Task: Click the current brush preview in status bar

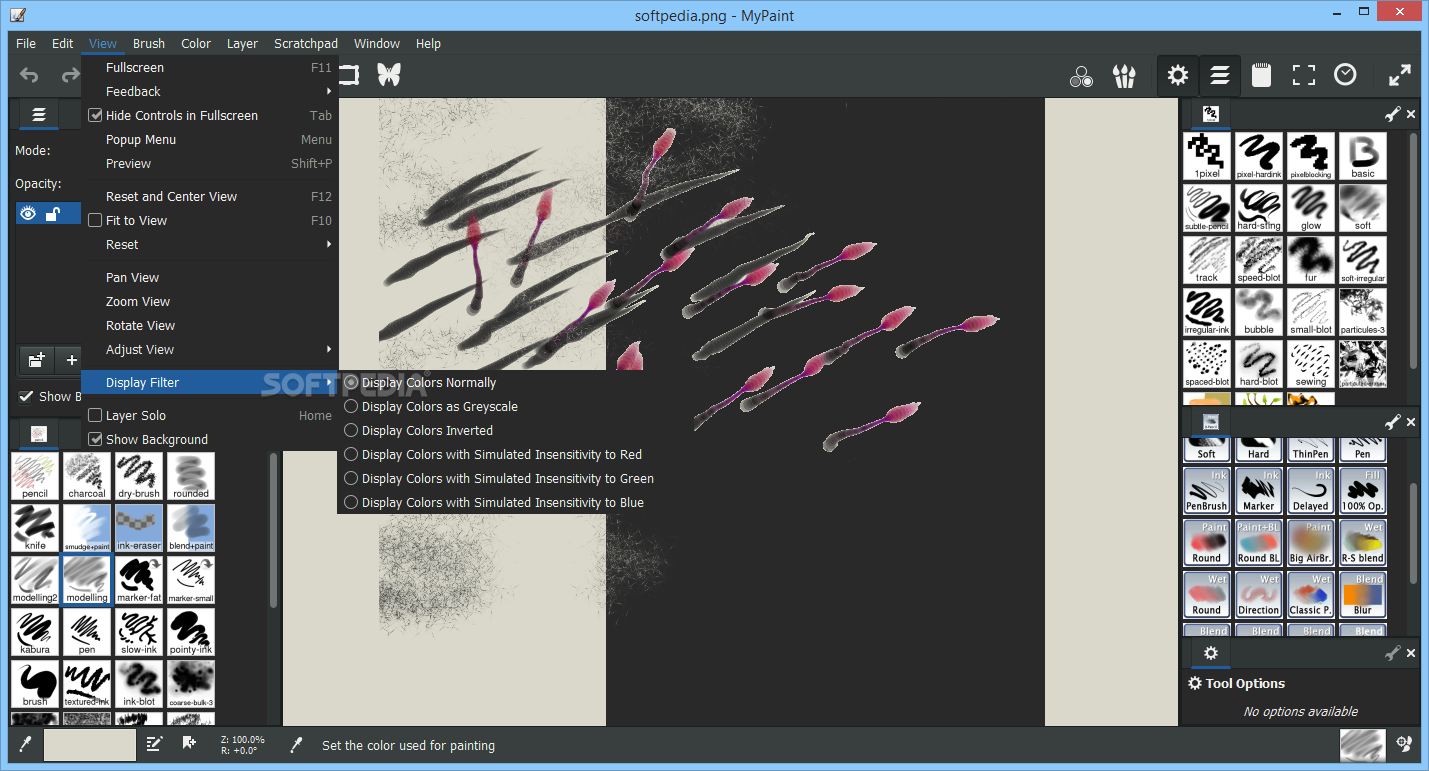Action: [1362, 745]
